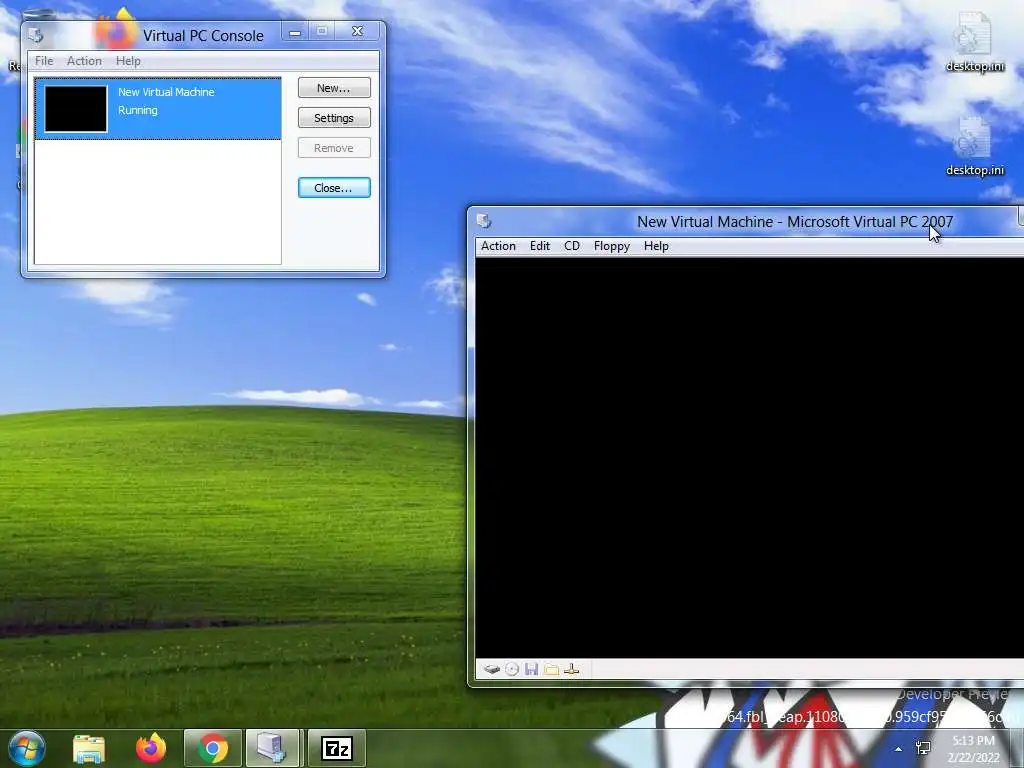Open the CD menu

[x=572, y=246]
